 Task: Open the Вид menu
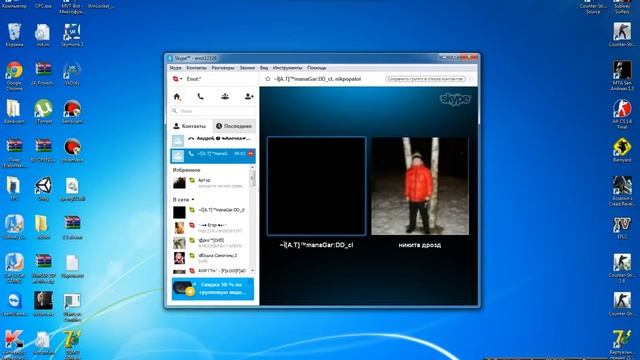pos(264,68)
